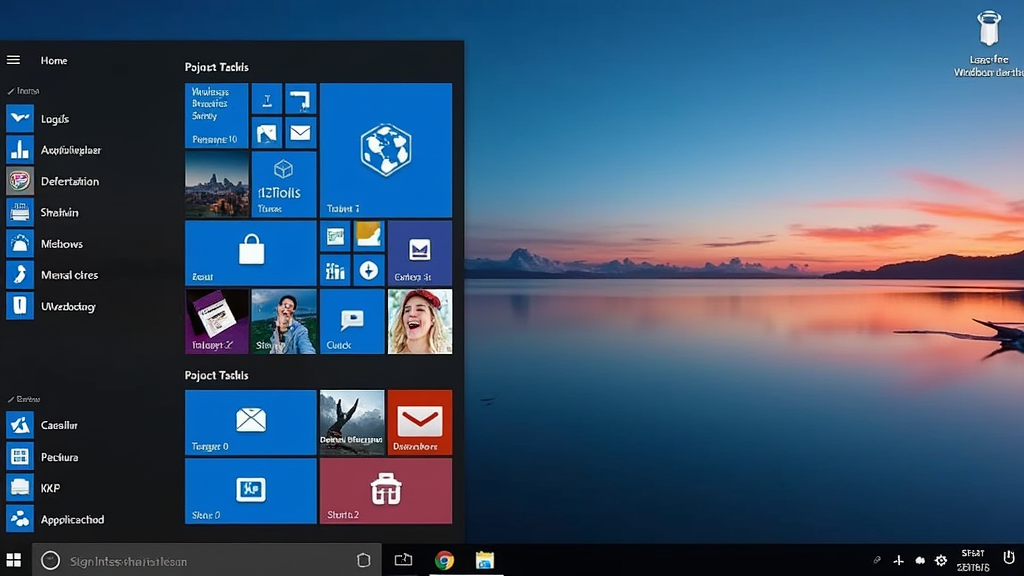This screenshot has height=576, width=1024.
Task: Click the small download arrow tile
Action: (x=368, y=270)
